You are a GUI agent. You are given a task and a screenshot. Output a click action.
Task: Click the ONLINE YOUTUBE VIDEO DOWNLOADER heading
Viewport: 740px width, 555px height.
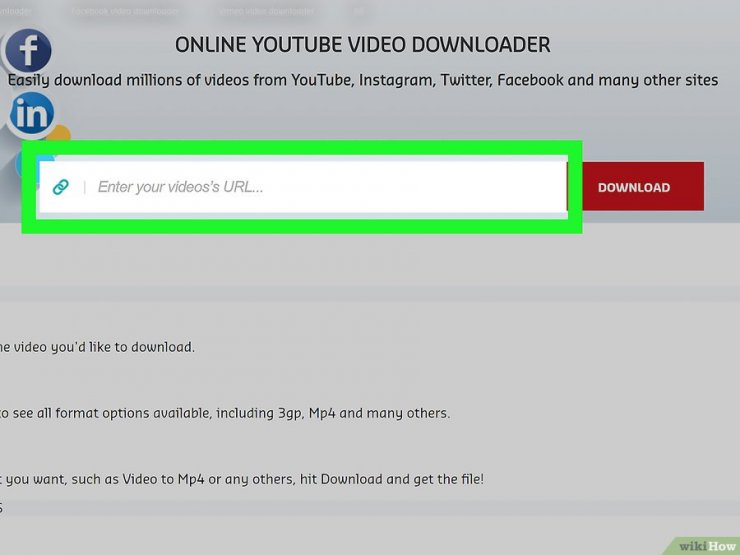point(362,45)
